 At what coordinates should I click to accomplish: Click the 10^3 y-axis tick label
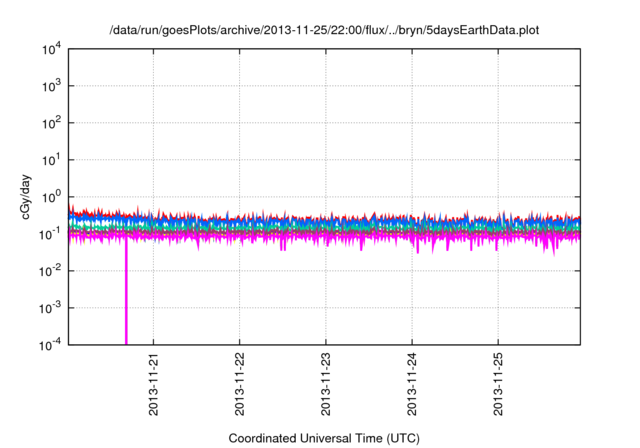click(52, 86)
